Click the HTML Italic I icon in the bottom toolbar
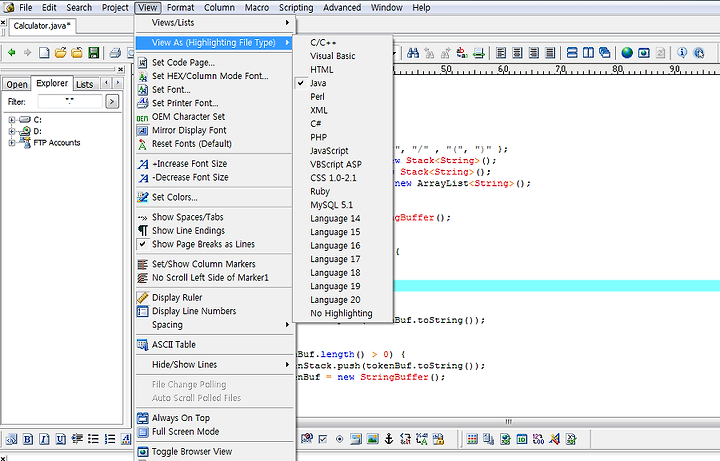Viewport: 720px width, 461px height. (44, 439)
